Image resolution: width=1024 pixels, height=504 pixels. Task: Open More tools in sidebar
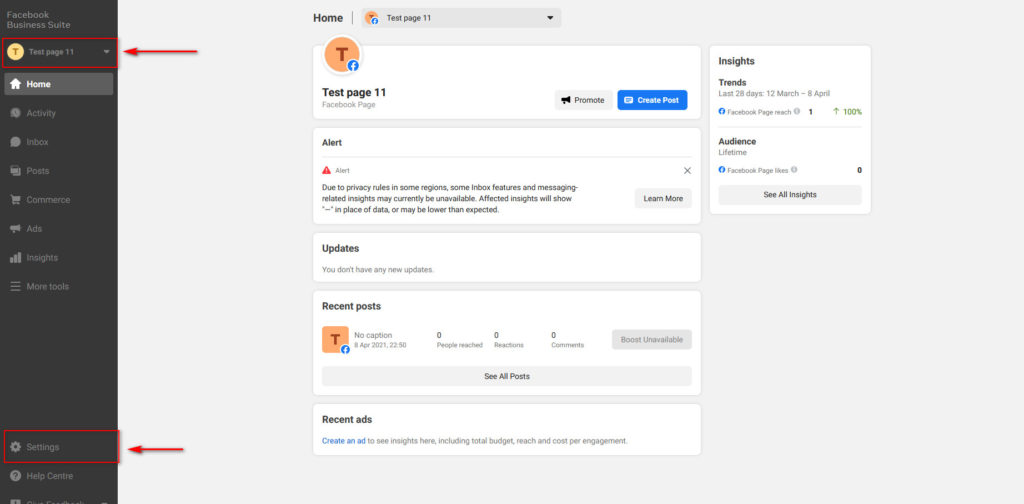(59, 287)
